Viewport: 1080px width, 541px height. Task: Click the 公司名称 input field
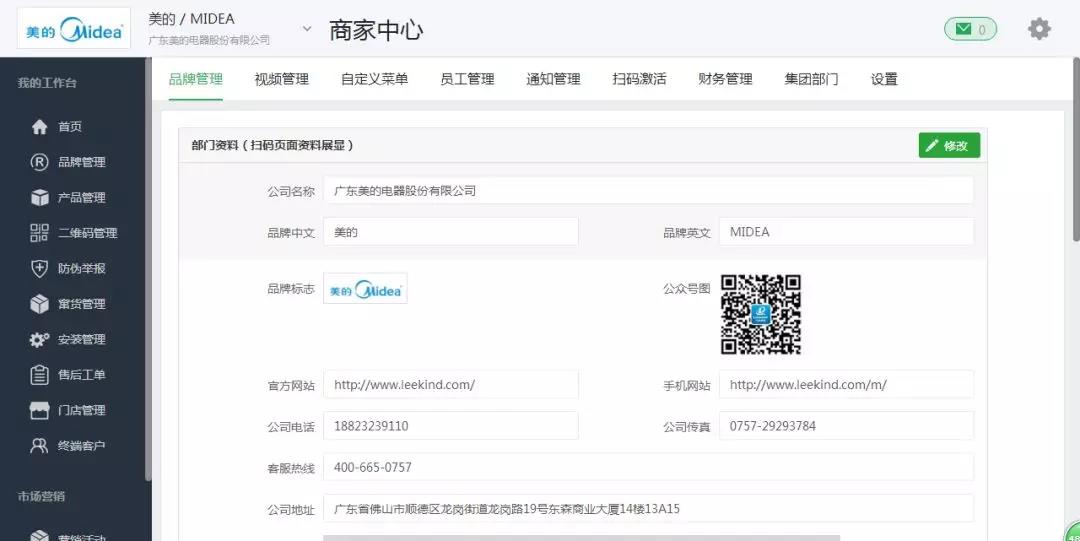pos(648,191)
